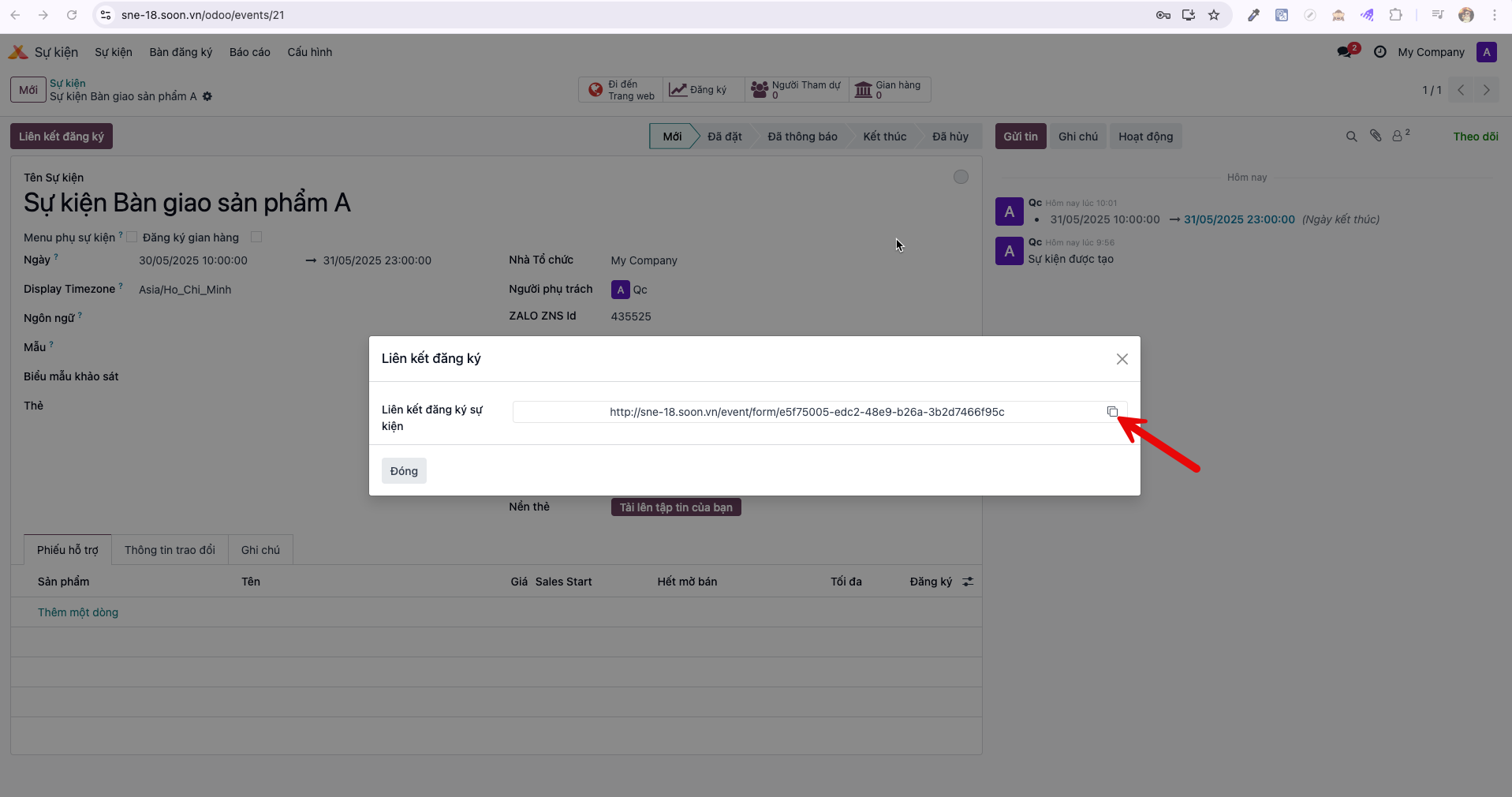Click the Liên kết đăng ký button

point(62,137)
